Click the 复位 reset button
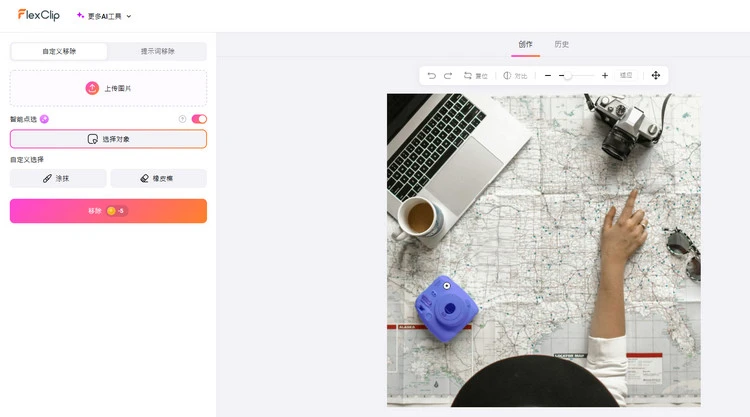750x417 pixels. pos(475,76)
